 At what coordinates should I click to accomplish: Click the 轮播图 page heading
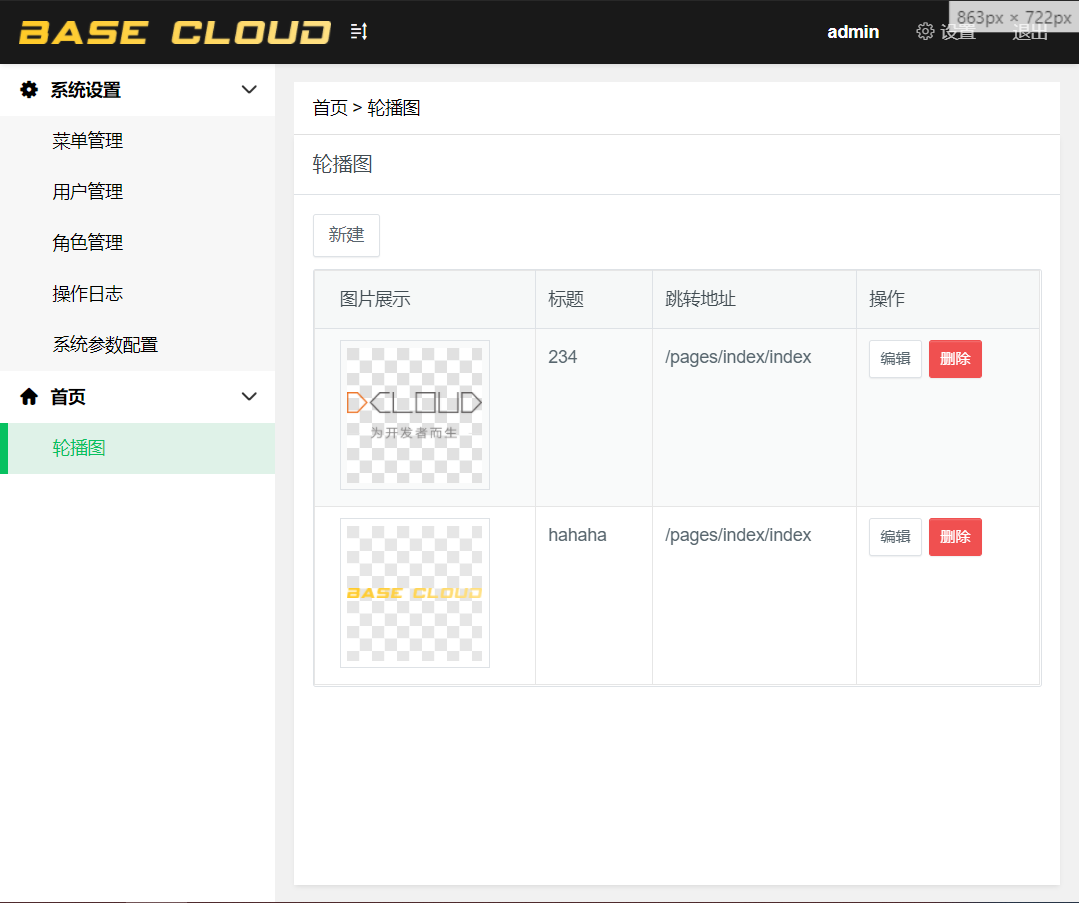click(x=342, y=164)
